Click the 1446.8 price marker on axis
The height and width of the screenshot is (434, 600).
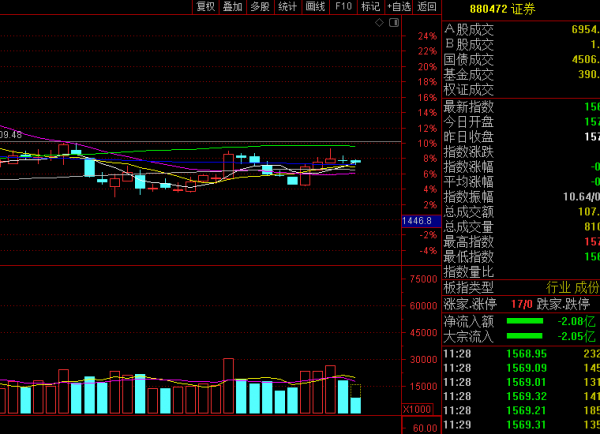pos(416,220)
